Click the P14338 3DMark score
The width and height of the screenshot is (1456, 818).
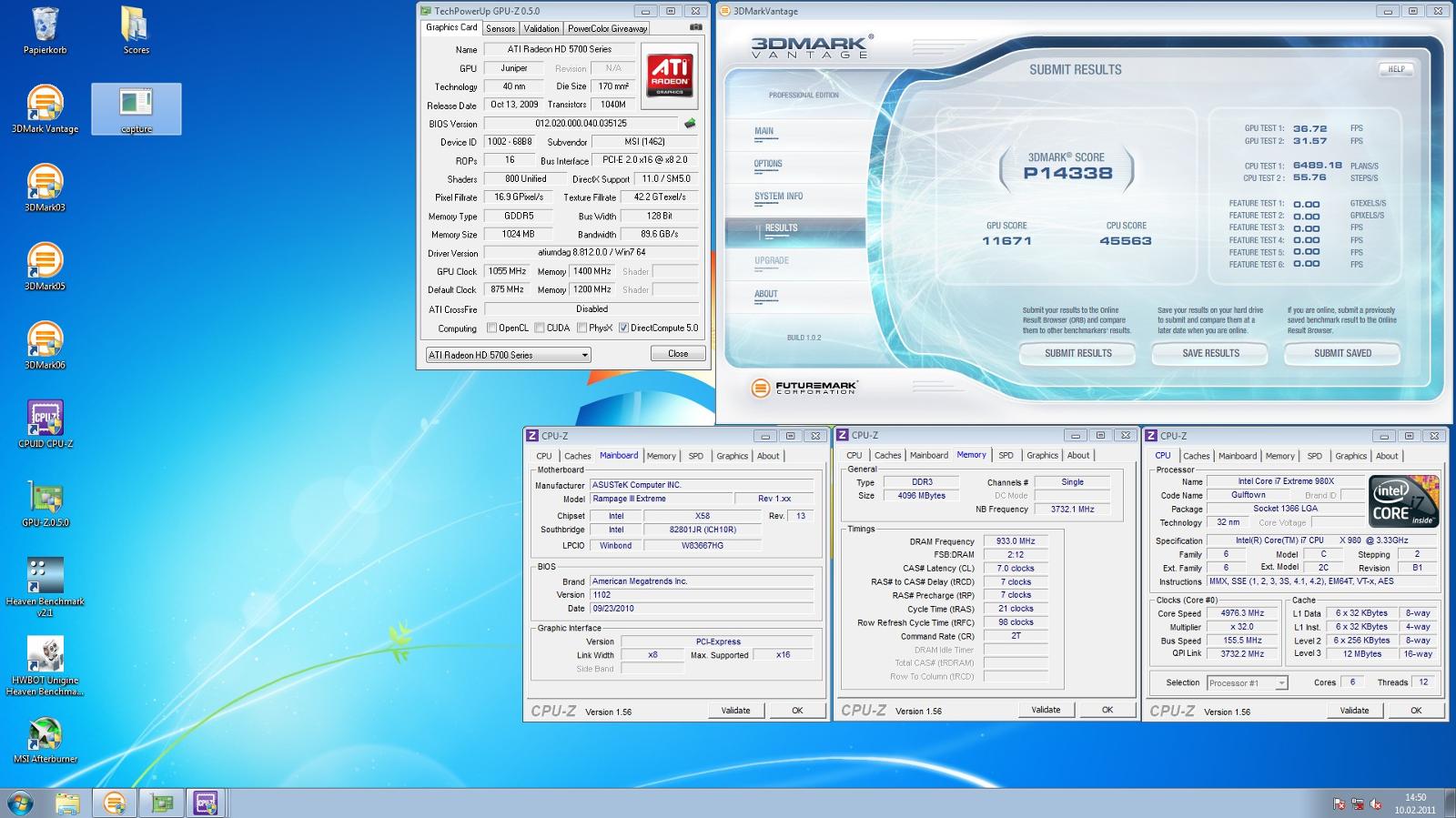pos(1067,173)
